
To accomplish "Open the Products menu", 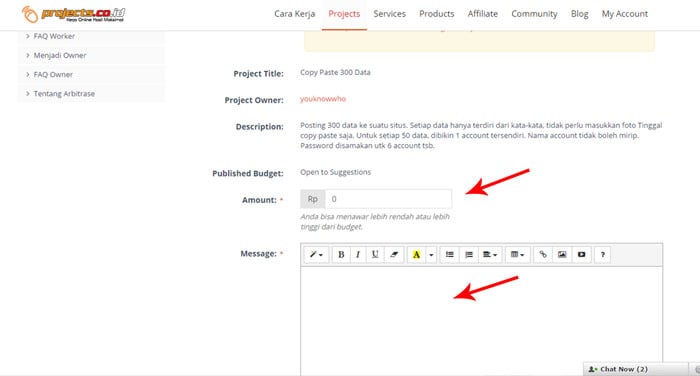I will pos(437,14).
